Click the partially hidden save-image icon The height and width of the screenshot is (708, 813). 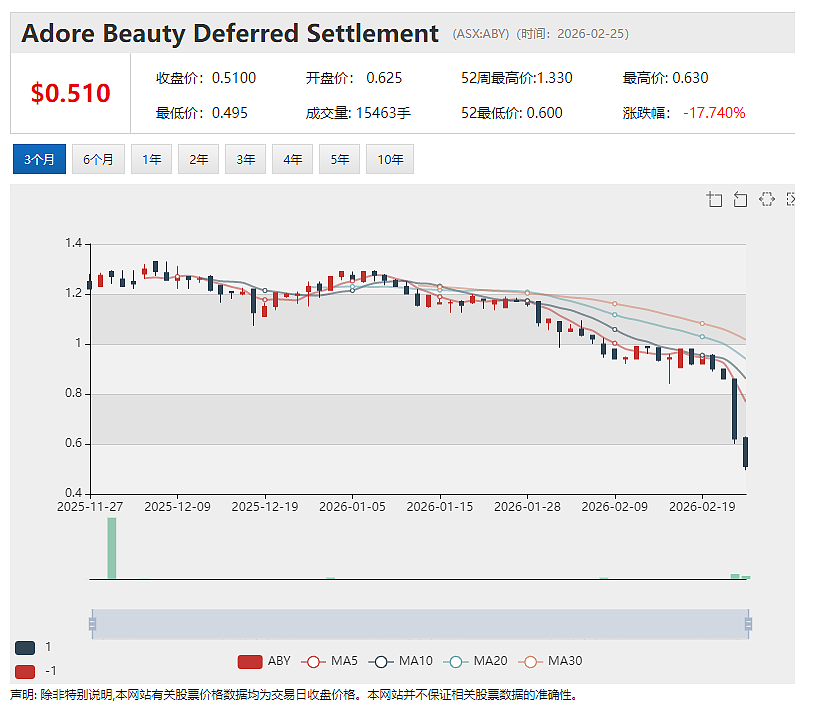coord(791,199)
